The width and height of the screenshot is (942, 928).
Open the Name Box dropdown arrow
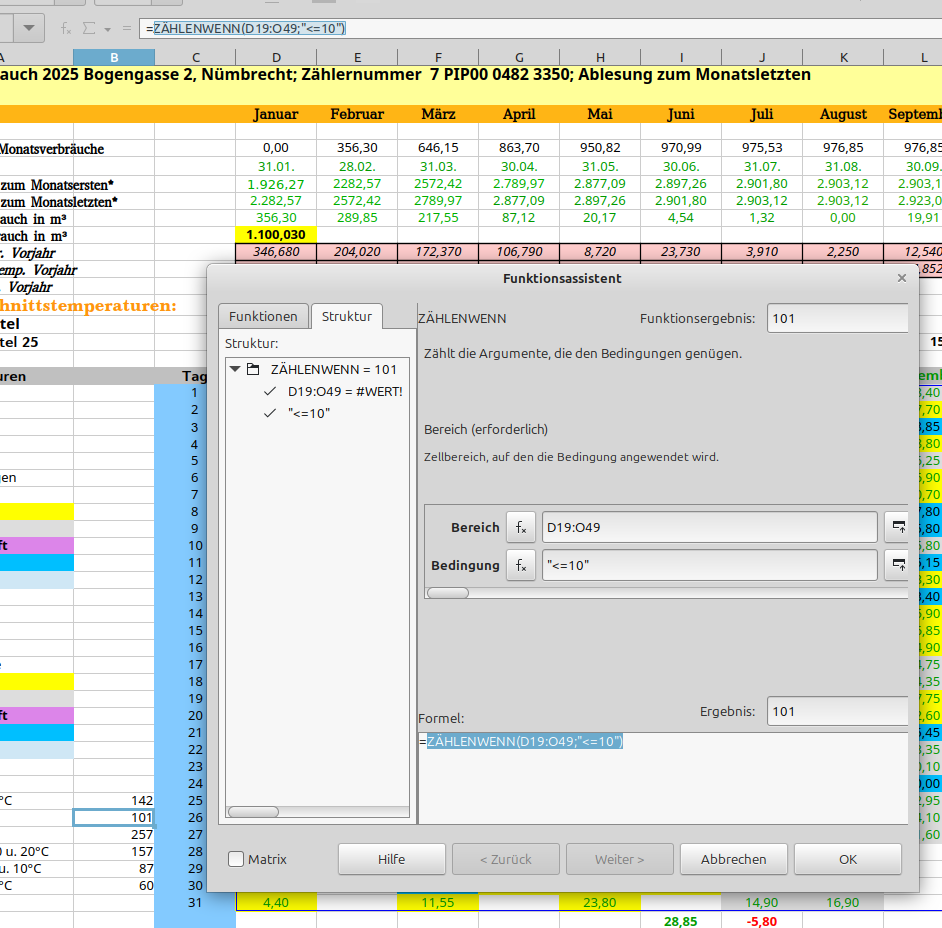[28, 28]
